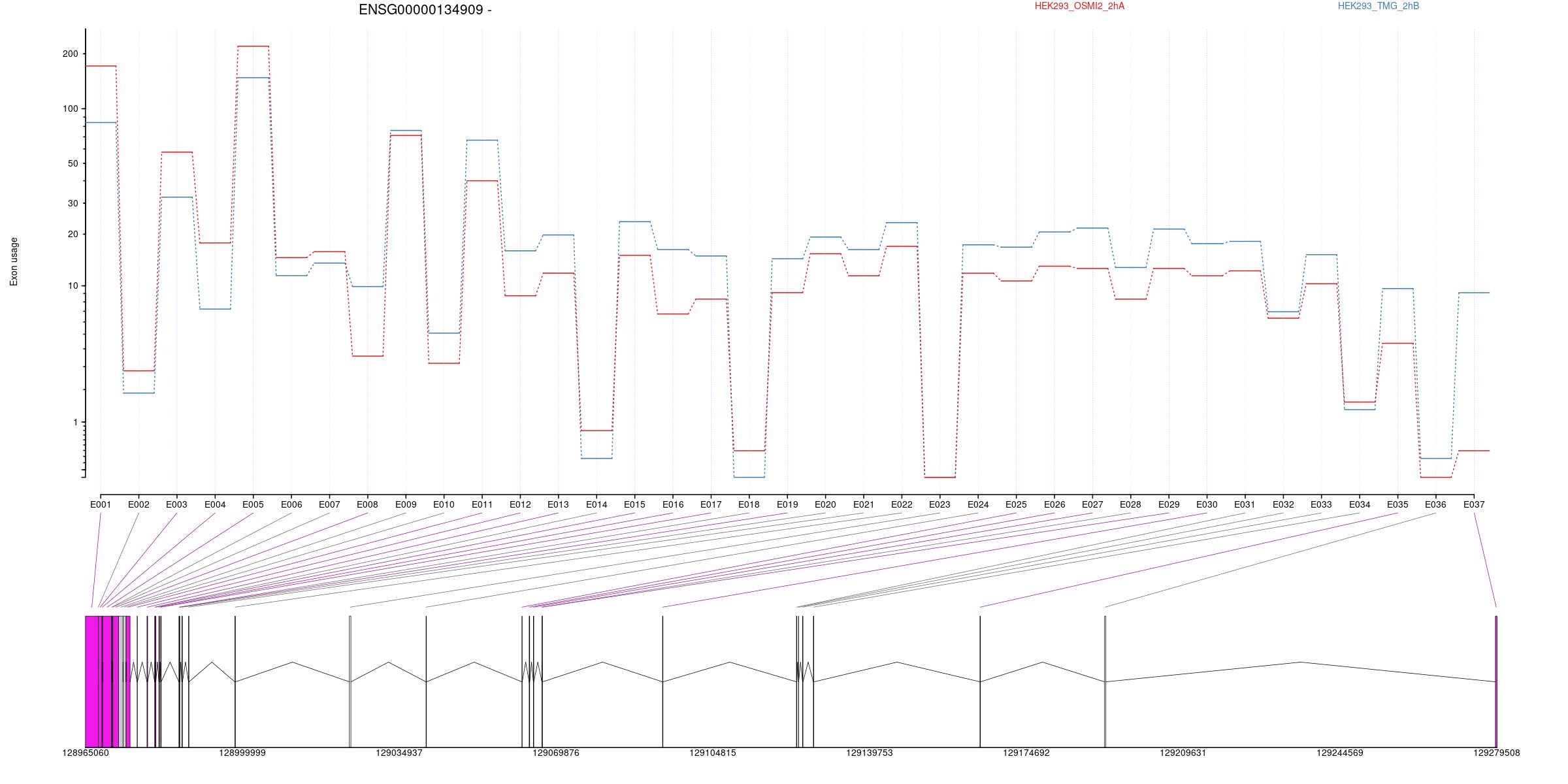Click the red E005 exon usage segment
The image size is (1568, 784).
(253, 46)
